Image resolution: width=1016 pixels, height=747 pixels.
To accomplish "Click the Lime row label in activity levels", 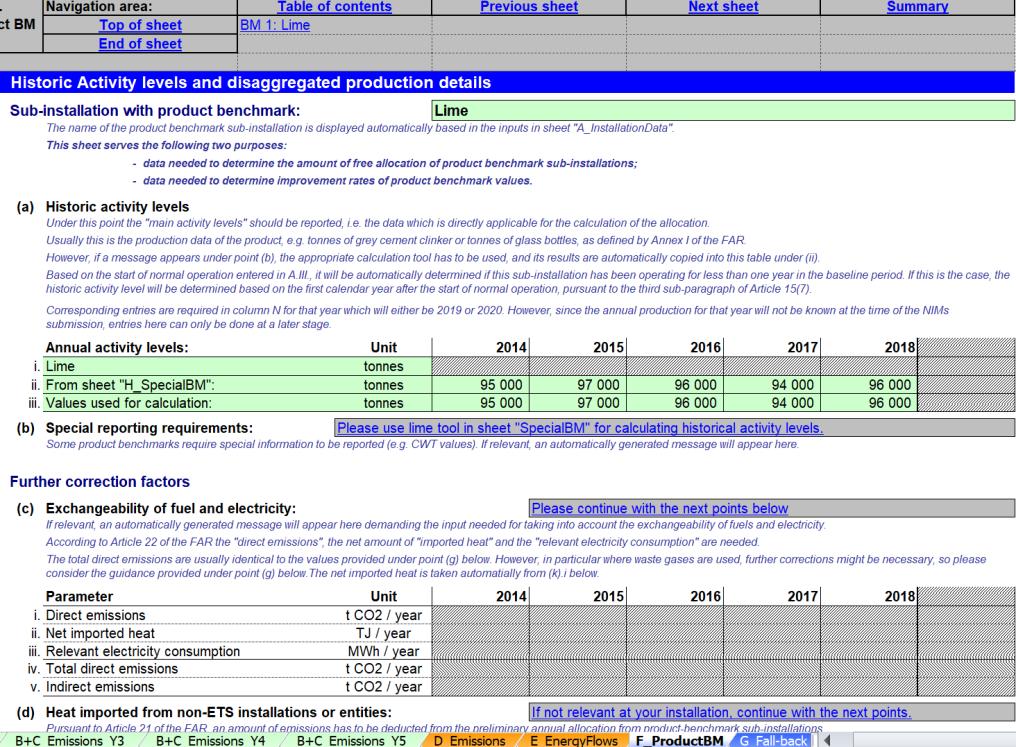I will click(60, 366).
